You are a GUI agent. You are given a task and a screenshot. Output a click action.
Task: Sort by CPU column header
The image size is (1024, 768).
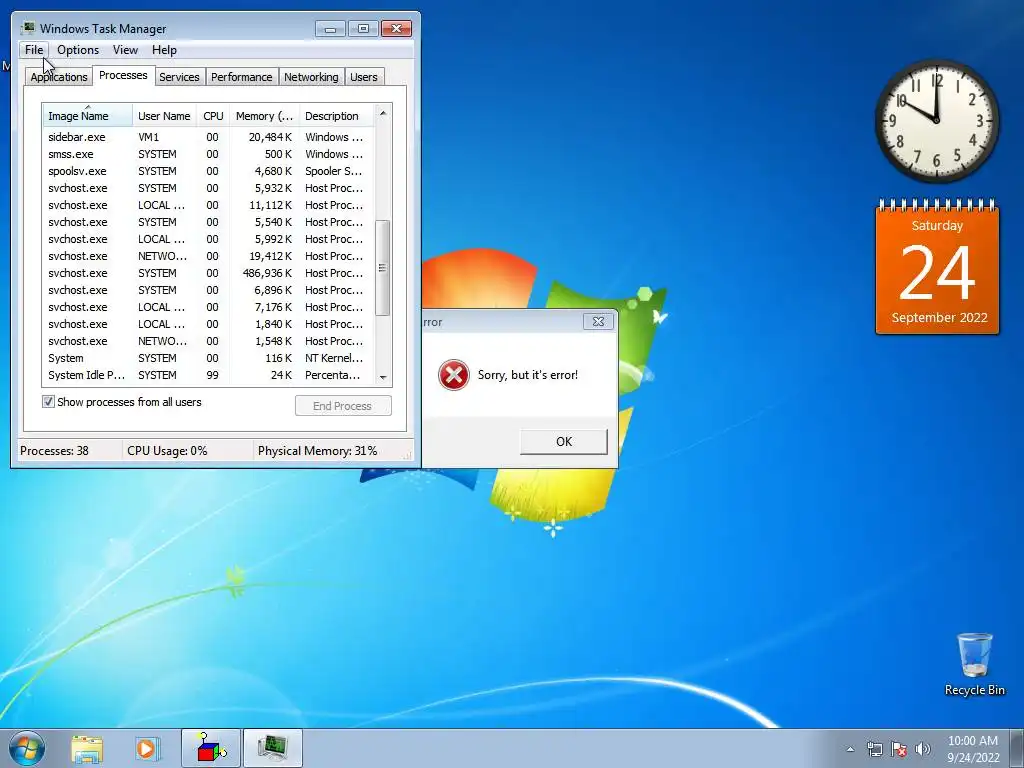point(213,116)
